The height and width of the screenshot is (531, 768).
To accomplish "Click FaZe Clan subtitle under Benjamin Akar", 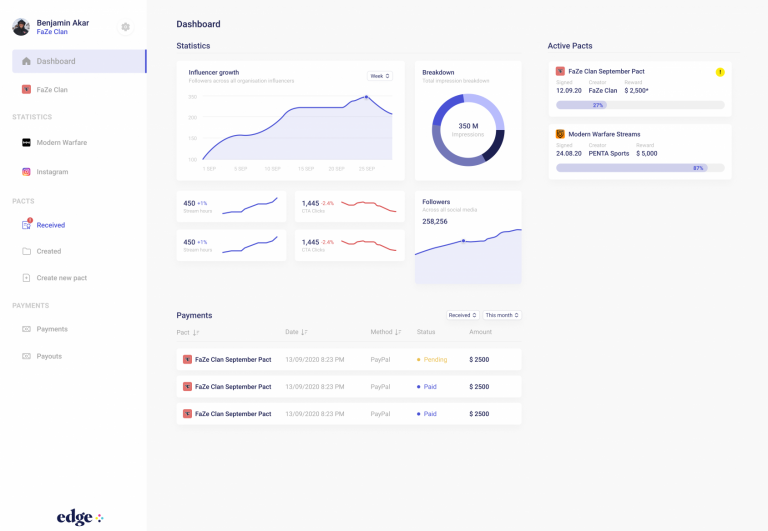I will point(52,32).
